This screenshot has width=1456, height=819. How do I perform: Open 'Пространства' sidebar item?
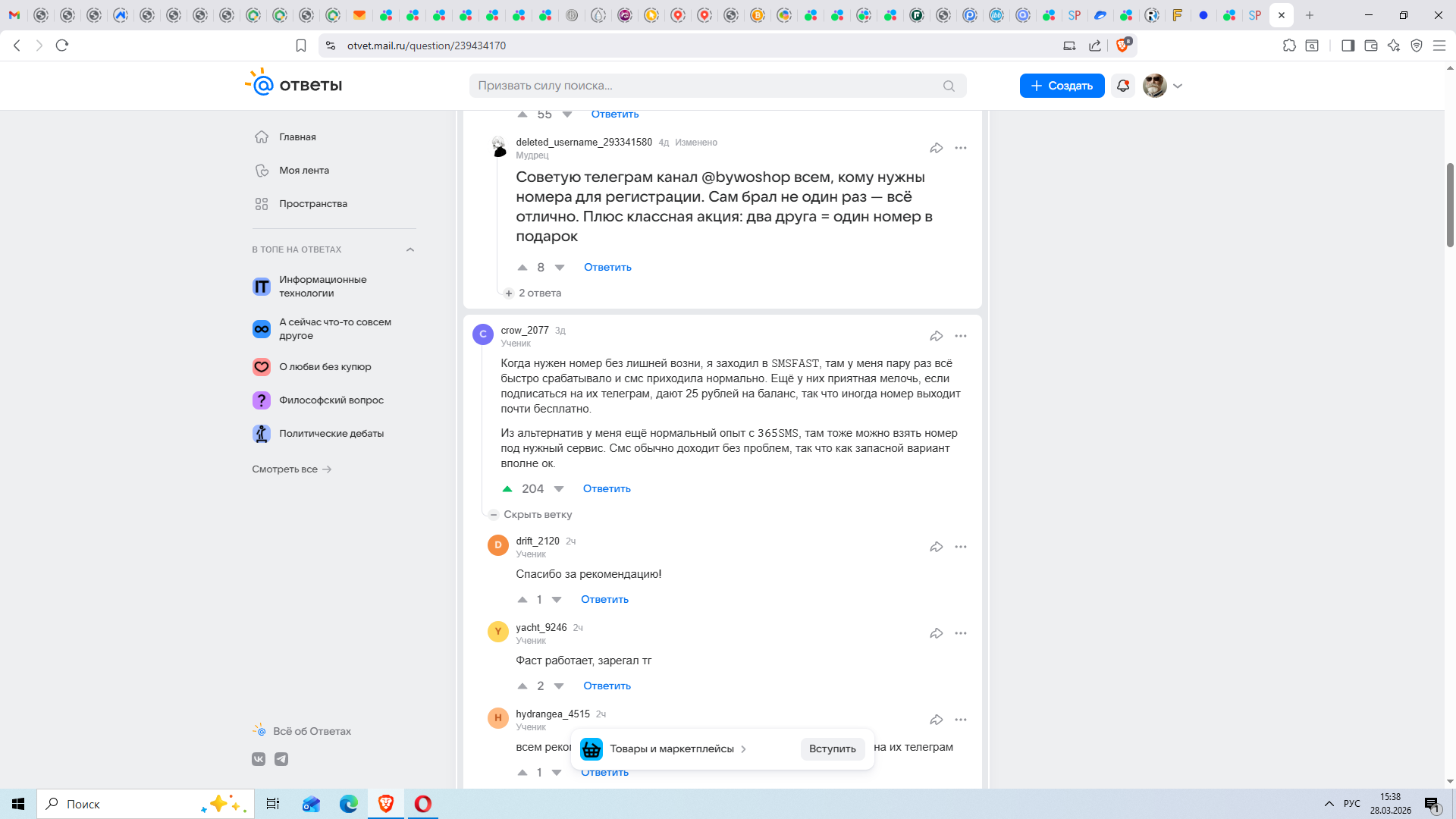312,204
